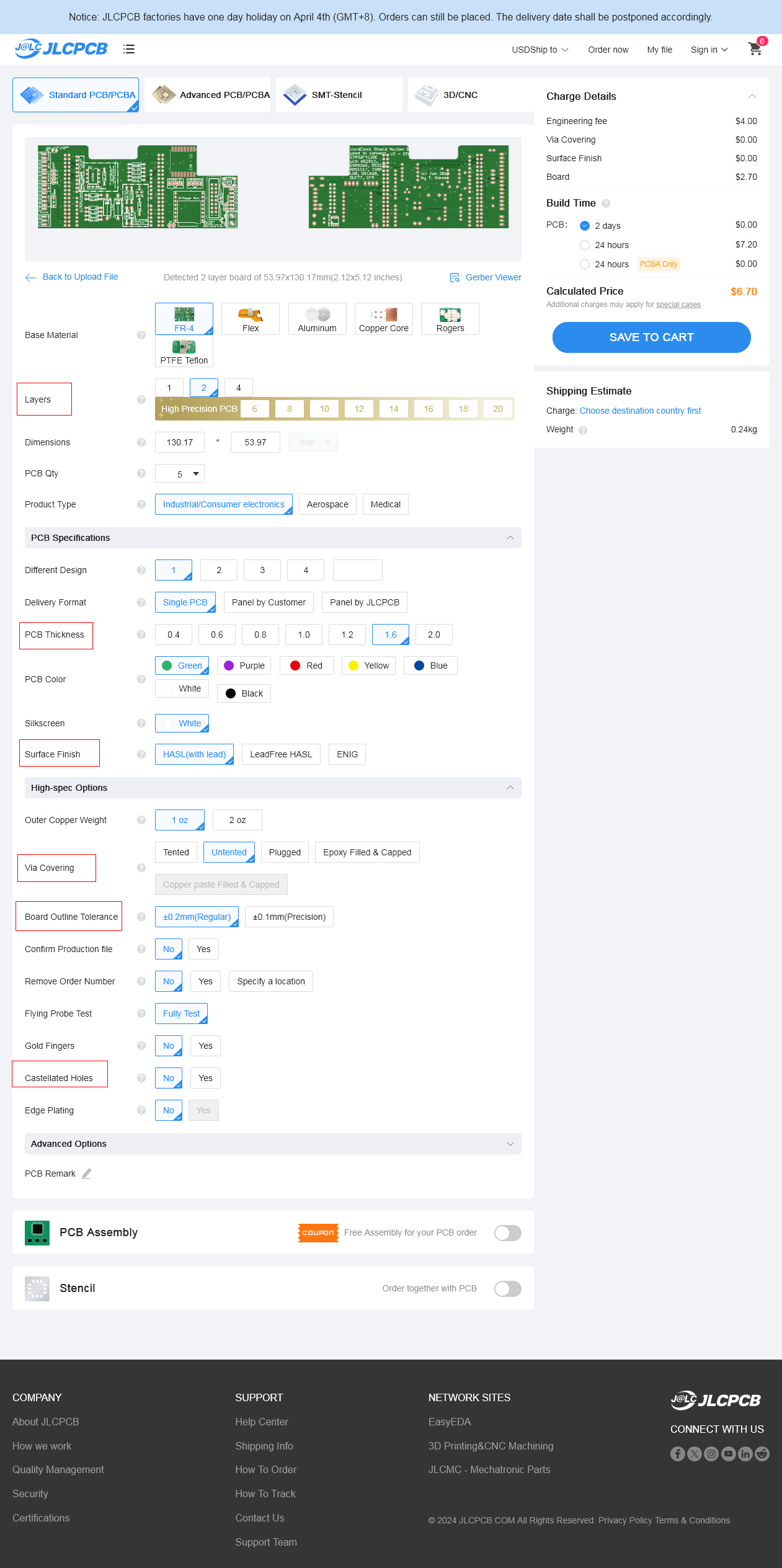Select 24 hours PCBA Only option
The image size is (782, 1568).
click(x=585, y=264)
